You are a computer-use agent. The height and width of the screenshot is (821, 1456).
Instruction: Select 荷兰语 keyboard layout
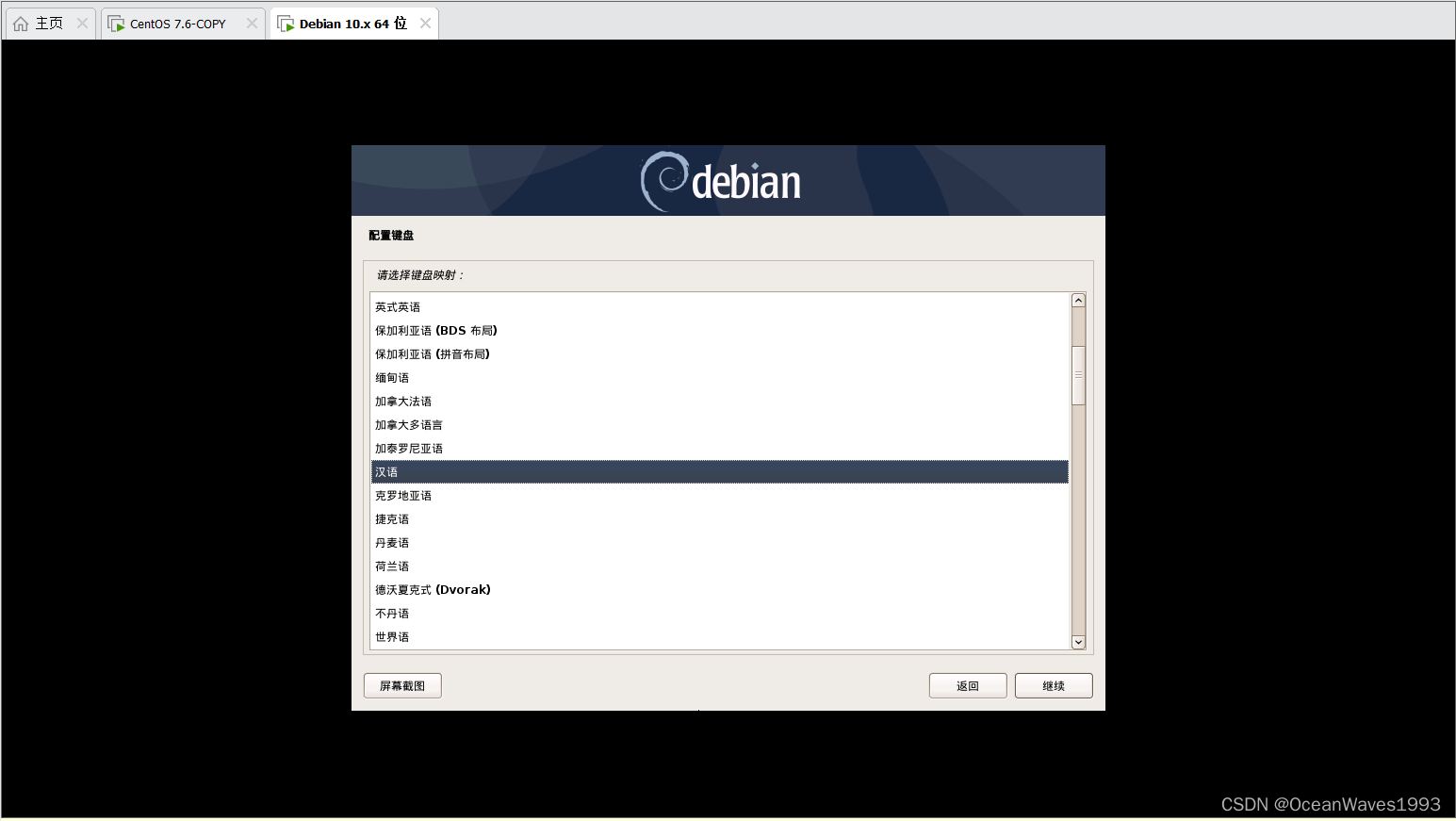coord(720,566)
